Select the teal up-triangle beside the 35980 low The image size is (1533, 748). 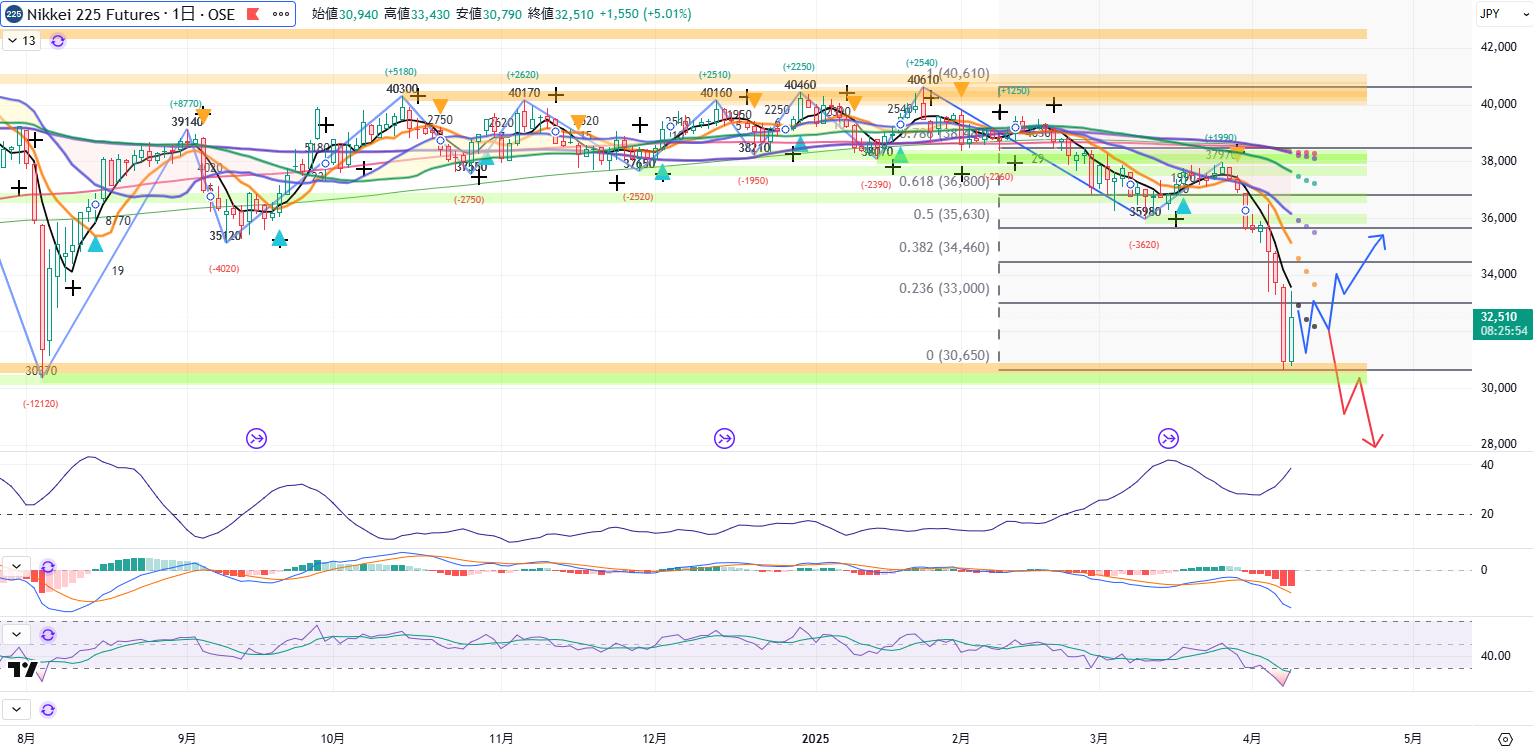coord(1183,206)
